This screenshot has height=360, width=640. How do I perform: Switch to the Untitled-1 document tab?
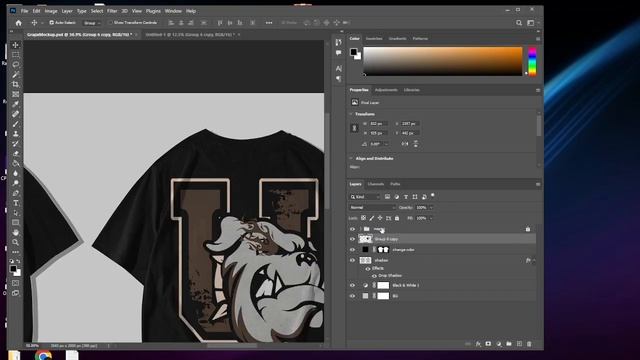coord(190,35)
